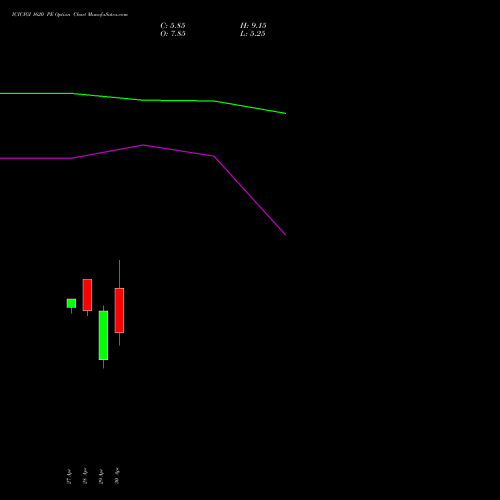Click the high value H: 9.15
Image resolution: width=500 pixels, height=500 pixels.
tap(253, 26)
